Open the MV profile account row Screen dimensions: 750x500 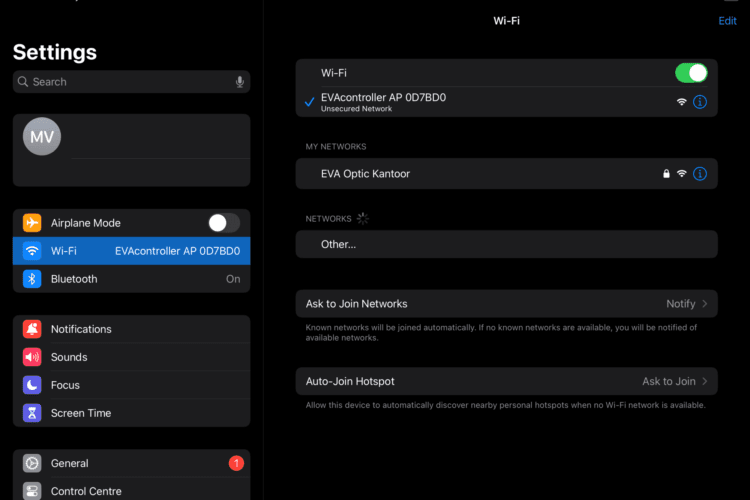[131, 150]
